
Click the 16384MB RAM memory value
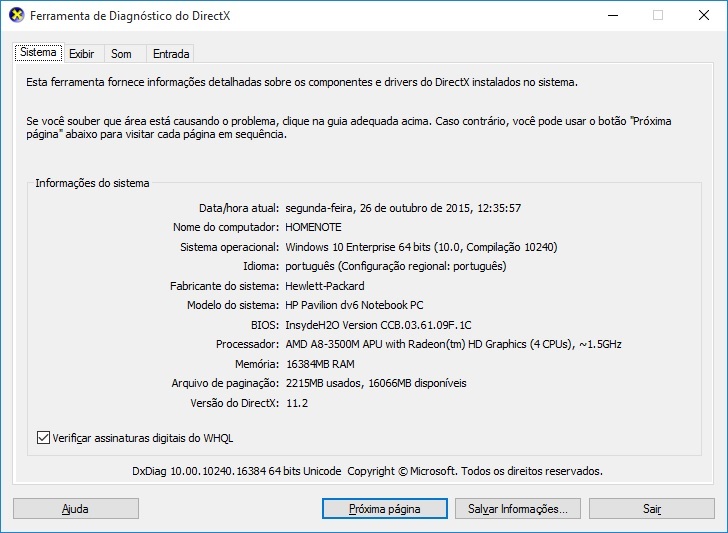320,364
